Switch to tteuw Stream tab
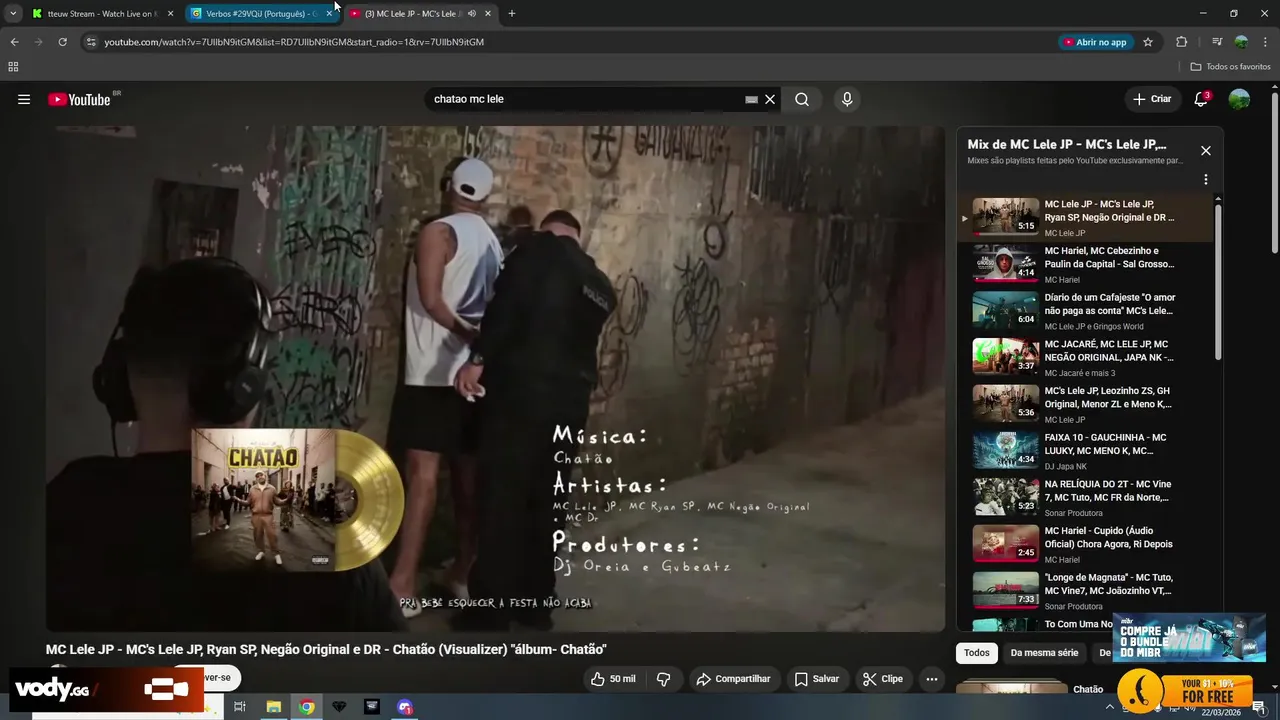The width and height of the screenshot is (1280, 720). coord(103,14)
